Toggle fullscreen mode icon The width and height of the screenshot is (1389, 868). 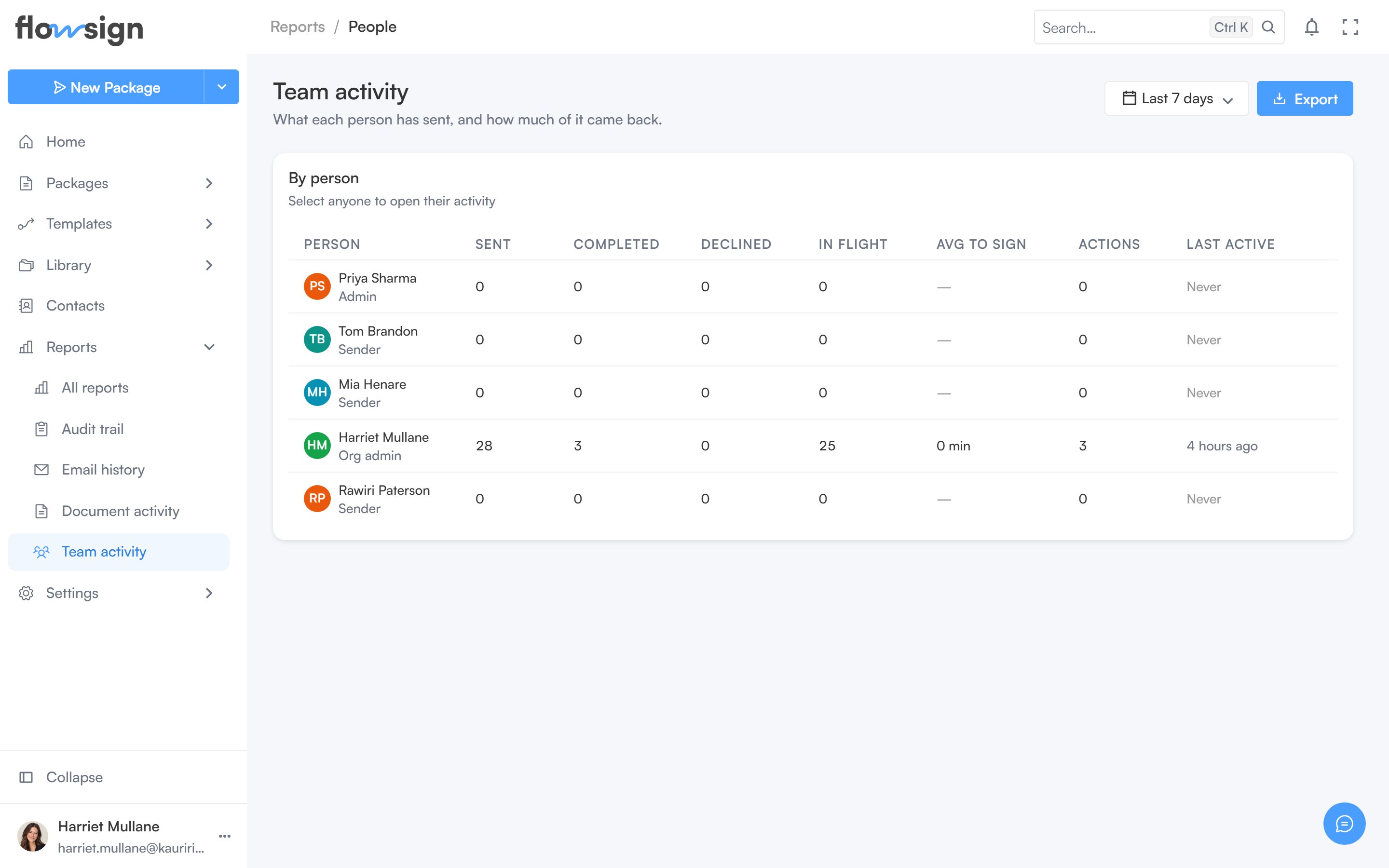coord(1350,27)
